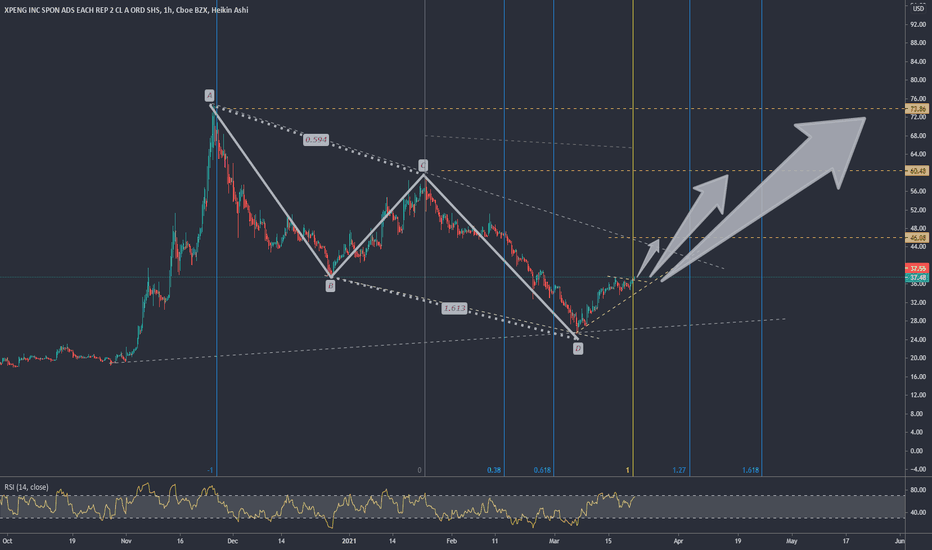Image resolution: width=932 pixels, height=550 pixels.
Task: Click 68.00 on the price axis
Action: pyautogui.click(x=918, y=136)
